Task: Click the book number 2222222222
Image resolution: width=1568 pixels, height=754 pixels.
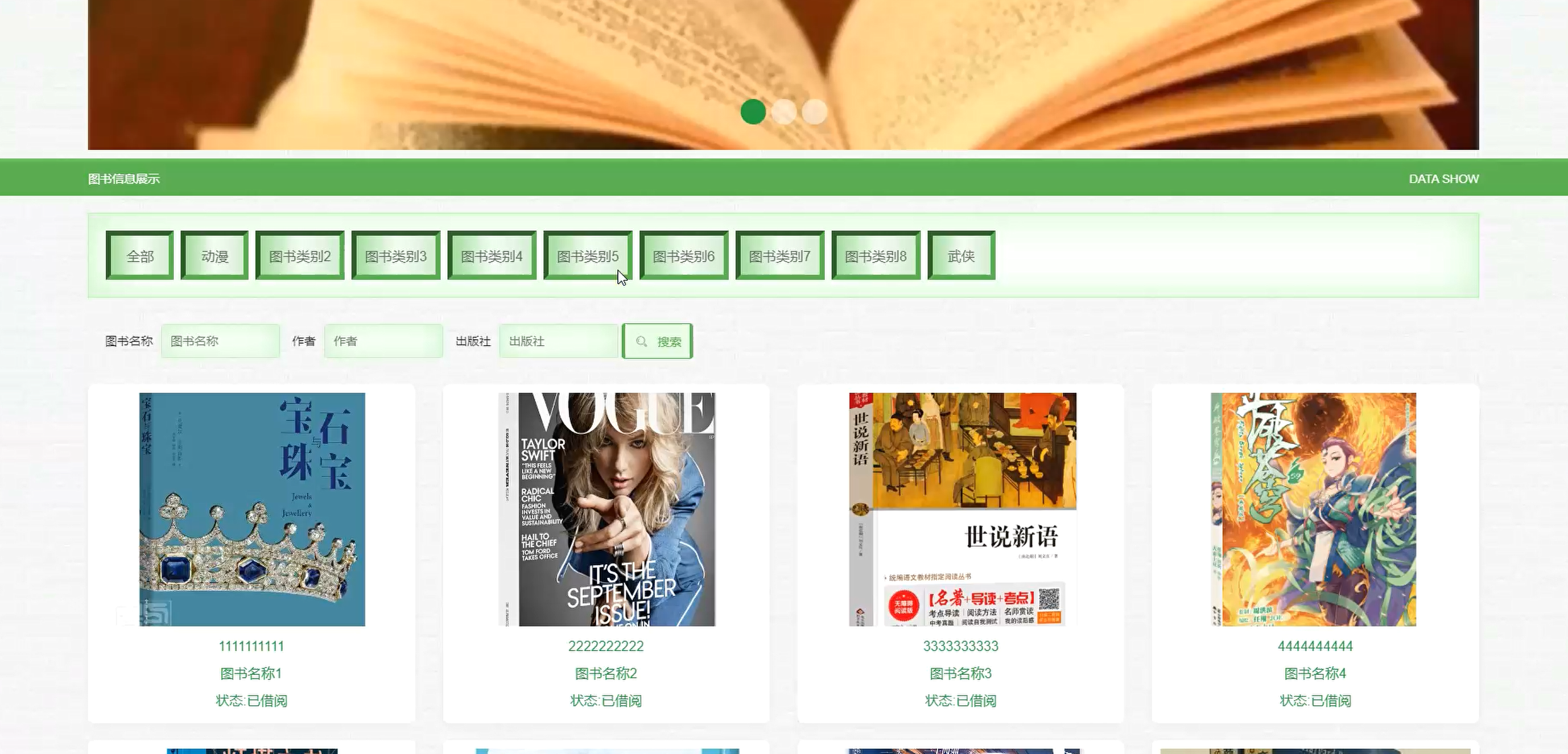Action: click(x=606, y=647)
